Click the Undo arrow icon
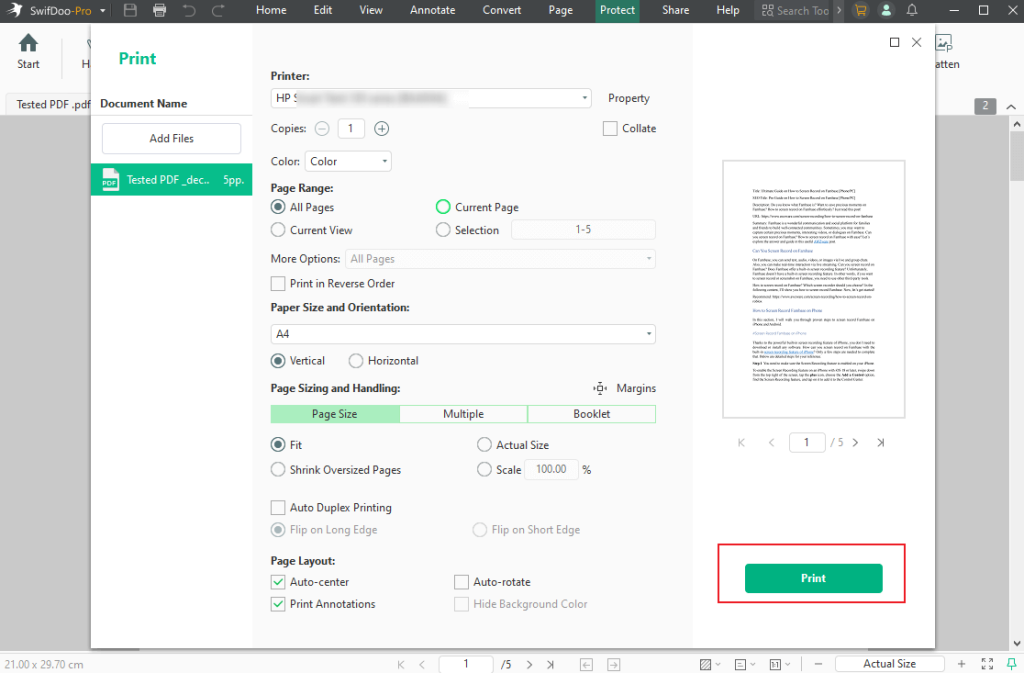This screenshot has width=1024, height=673. tap(190, 10)
